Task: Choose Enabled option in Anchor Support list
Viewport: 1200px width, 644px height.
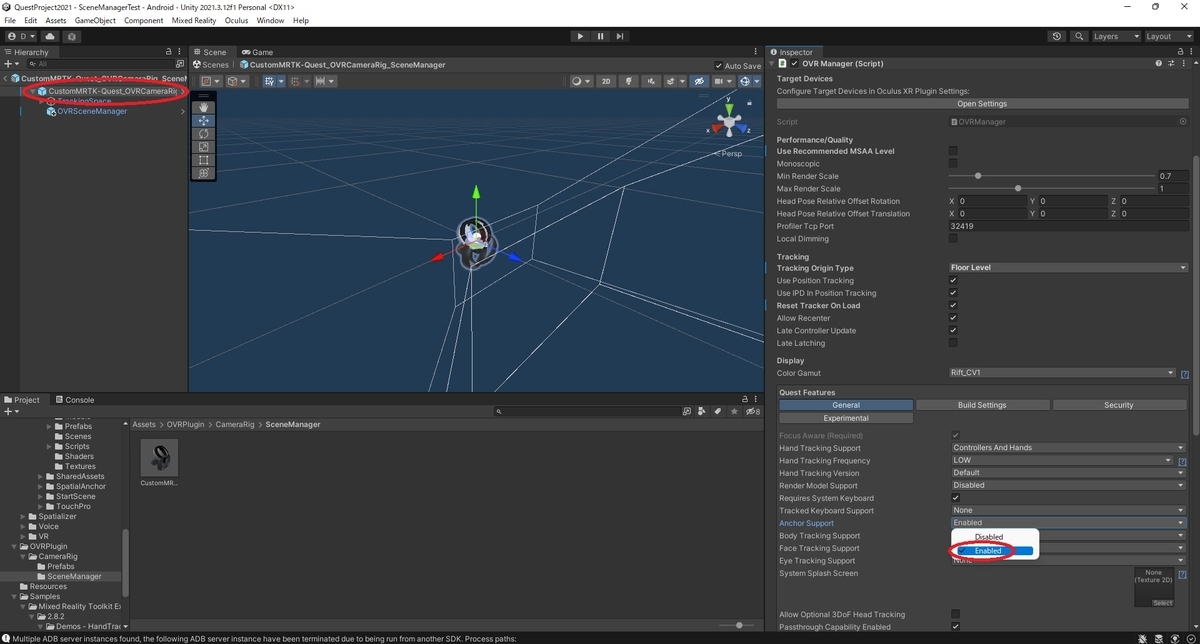Action: click(995, 551)
